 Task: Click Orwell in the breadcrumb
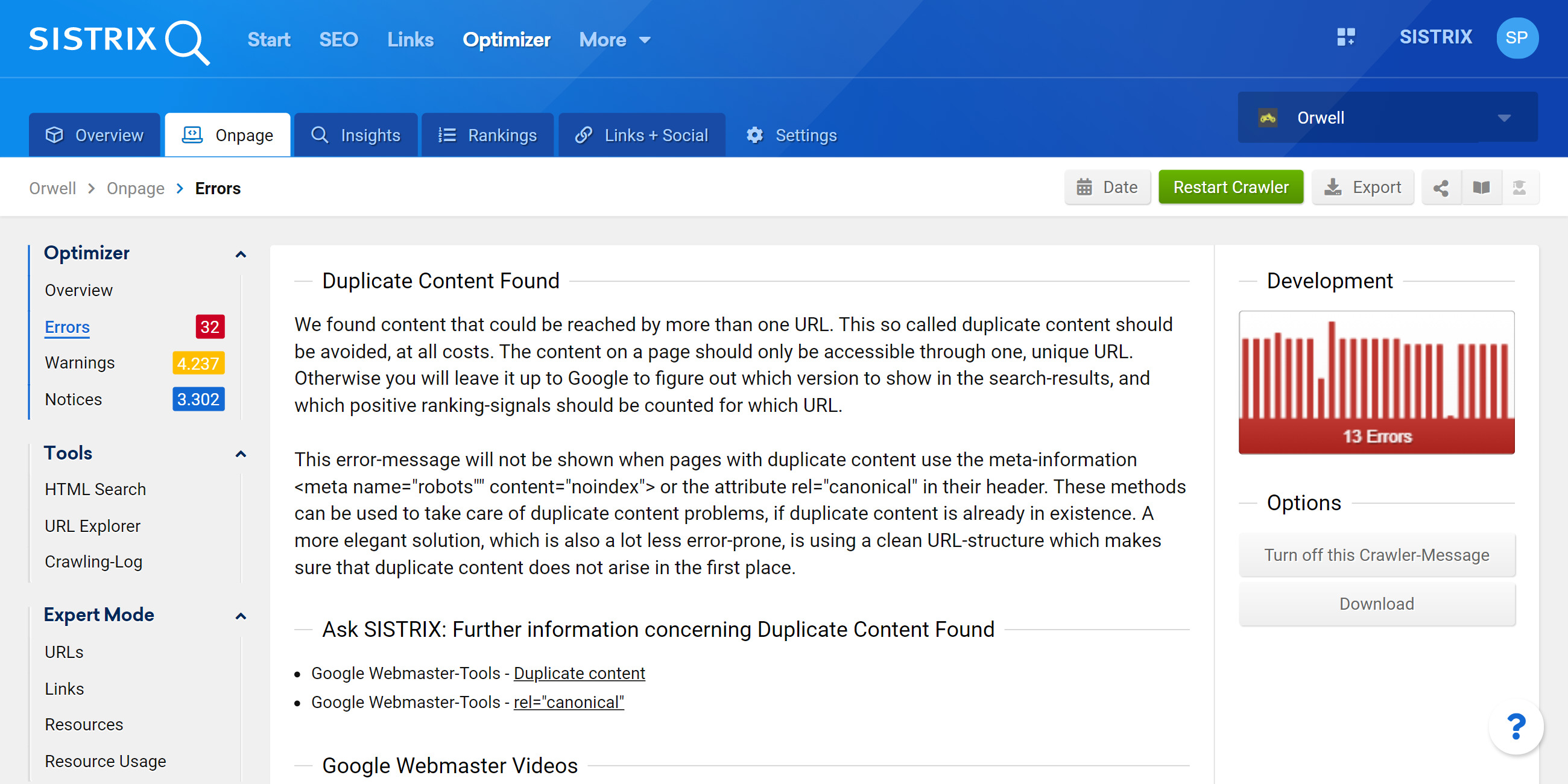pos(52,188)
